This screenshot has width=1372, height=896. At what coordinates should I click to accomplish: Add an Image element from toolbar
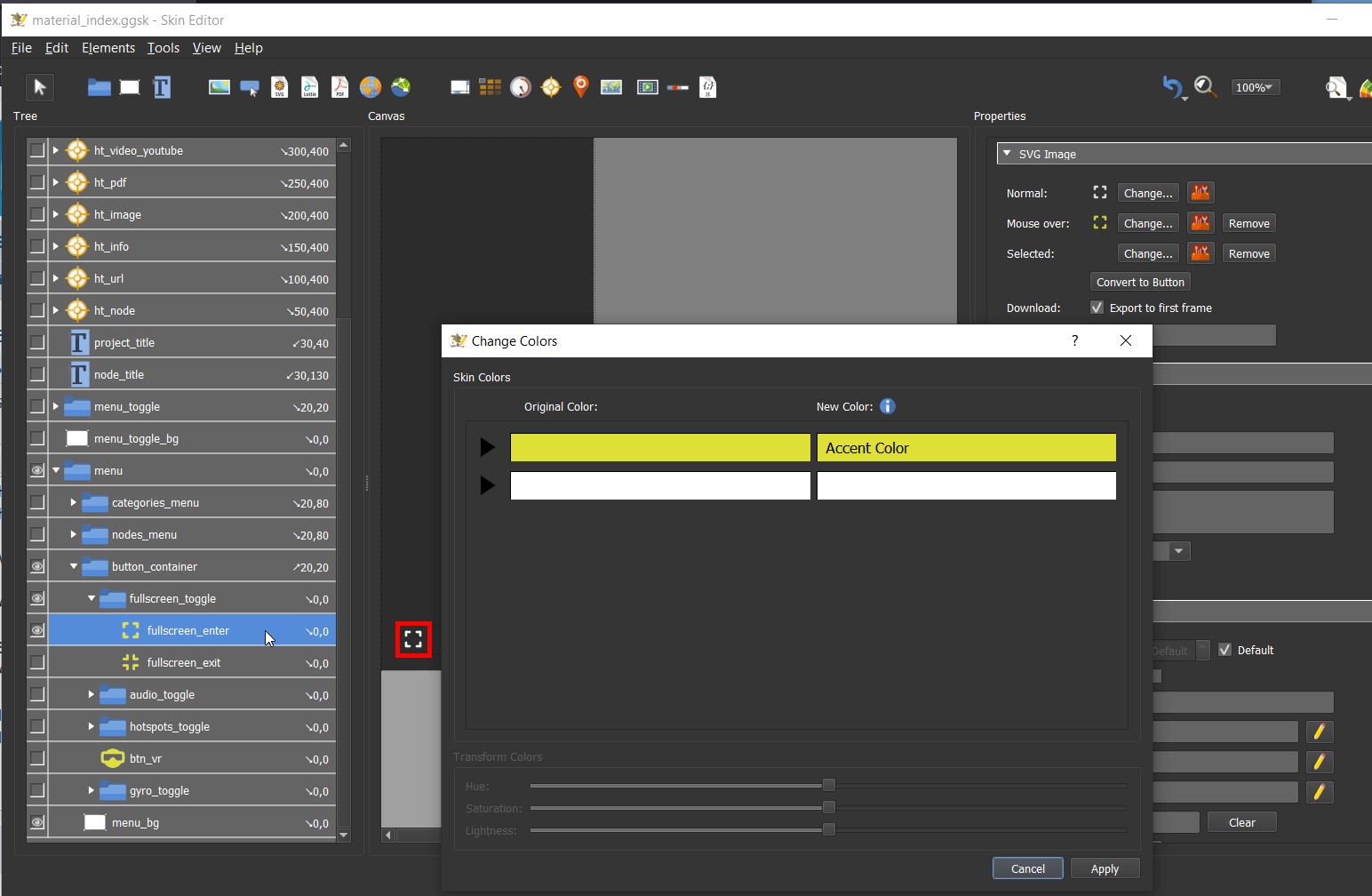[219, 87]
